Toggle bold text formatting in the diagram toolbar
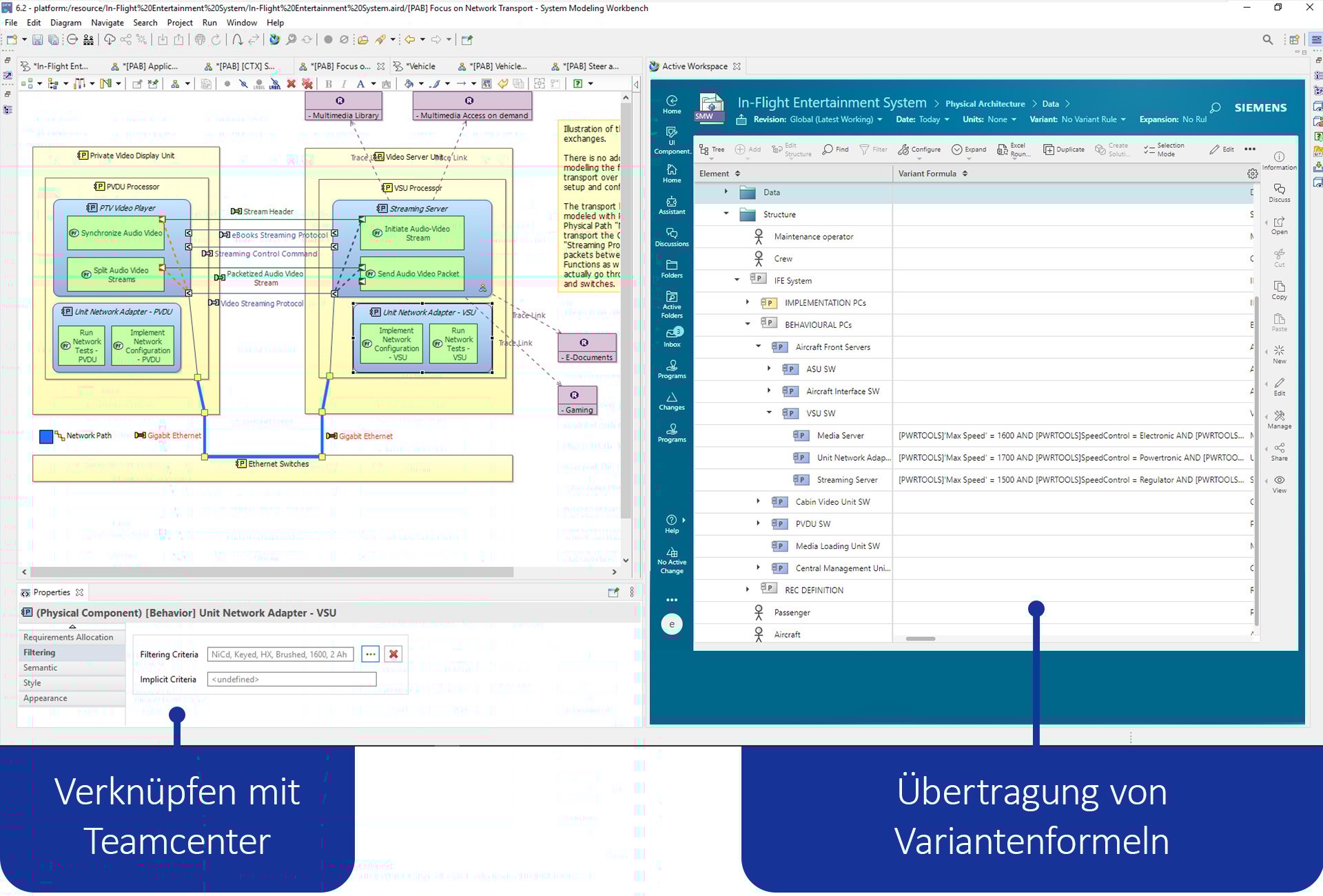This screenshot has height=896, width=1323. click(x=329, y=83)
